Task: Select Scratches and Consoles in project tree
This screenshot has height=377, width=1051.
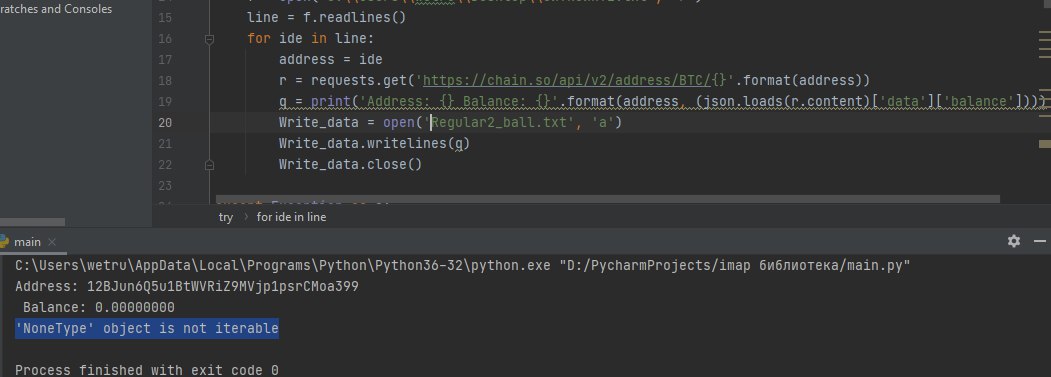Action: coord(56,9)
